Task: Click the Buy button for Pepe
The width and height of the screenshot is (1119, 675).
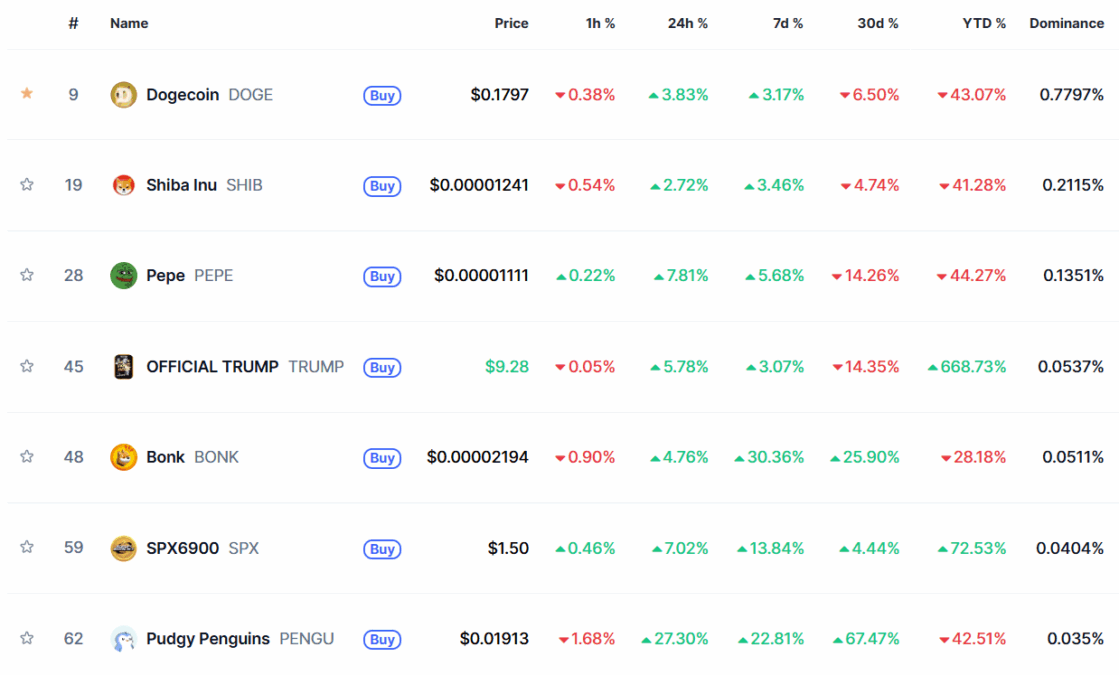Action: [383, 276]
